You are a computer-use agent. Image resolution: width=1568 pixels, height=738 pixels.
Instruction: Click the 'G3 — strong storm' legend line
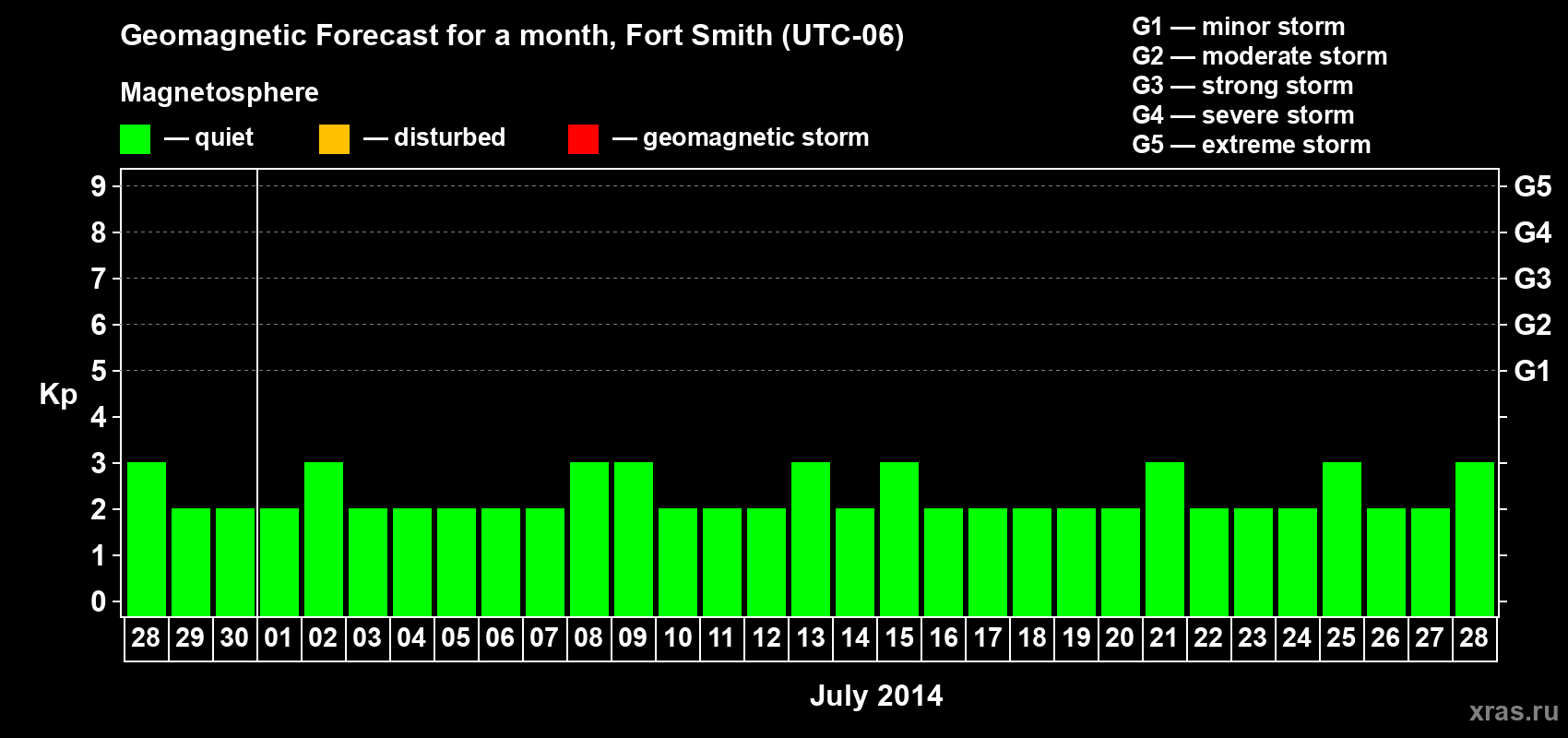click(1242, 86)
